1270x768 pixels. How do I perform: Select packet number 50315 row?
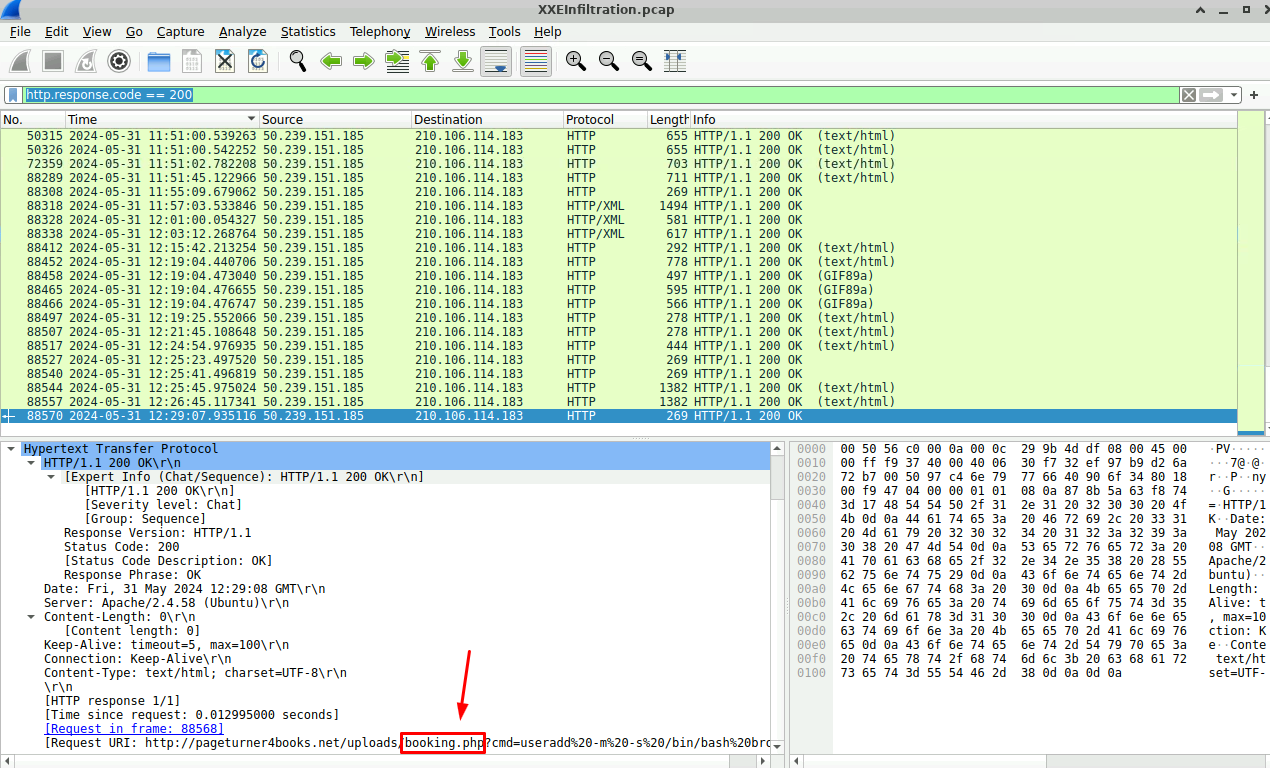tap(618, 136)
